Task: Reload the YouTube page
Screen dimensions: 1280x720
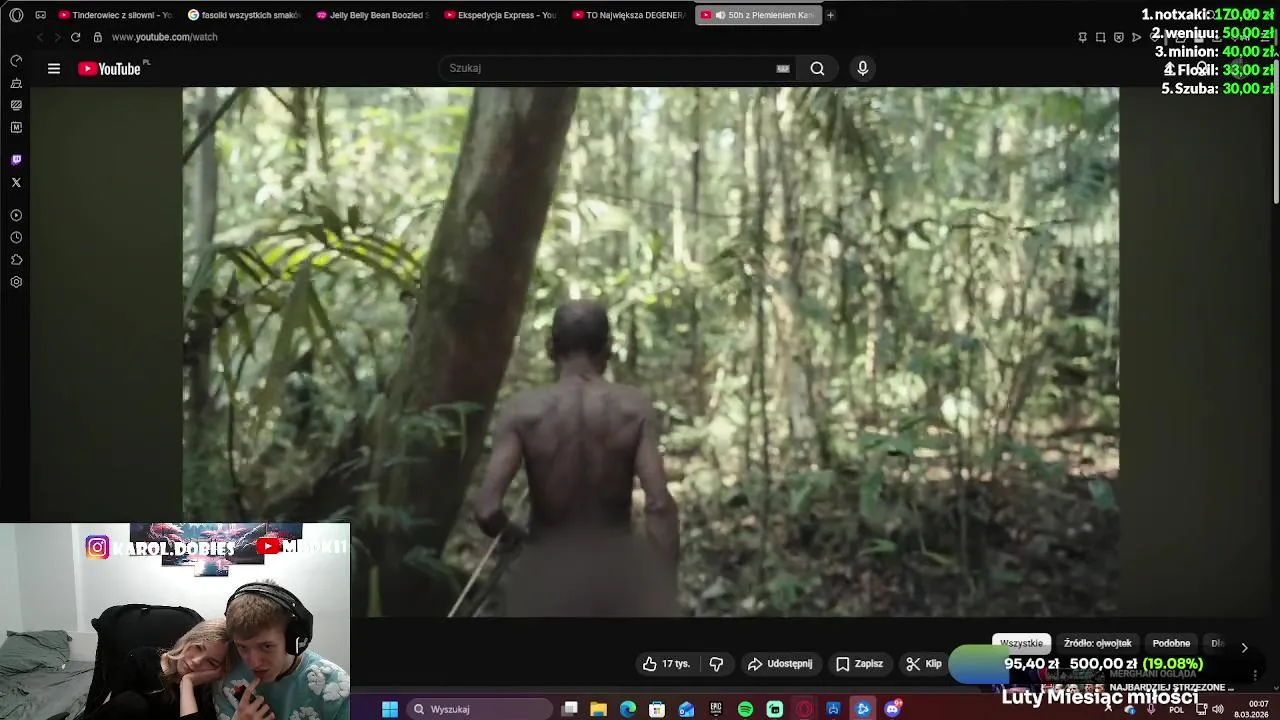Action: [75, 37]
